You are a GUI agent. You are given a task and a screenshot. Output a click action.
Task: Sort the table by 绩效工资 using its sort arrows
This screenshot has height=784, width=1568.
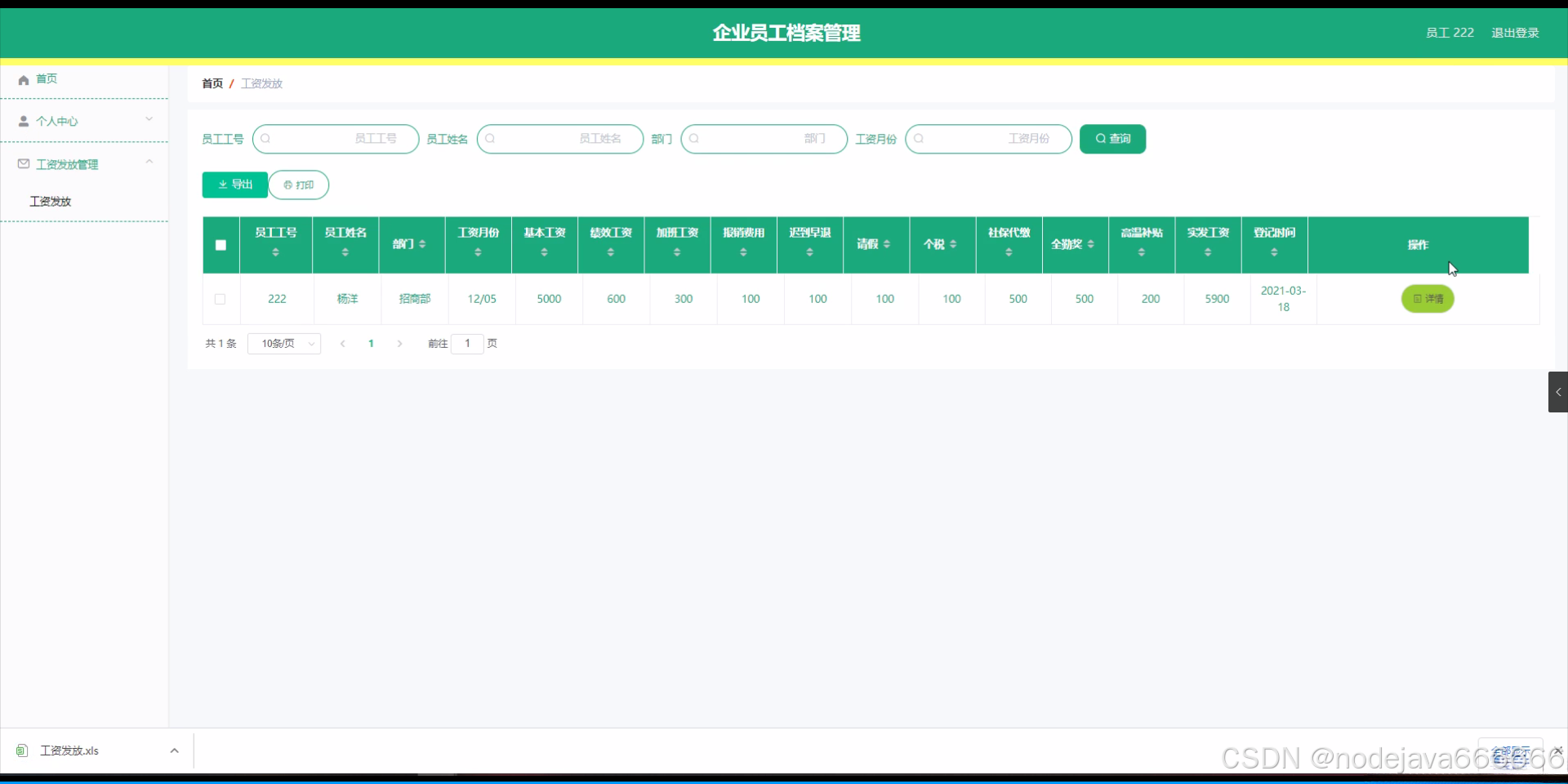click(x=611, y=252)
